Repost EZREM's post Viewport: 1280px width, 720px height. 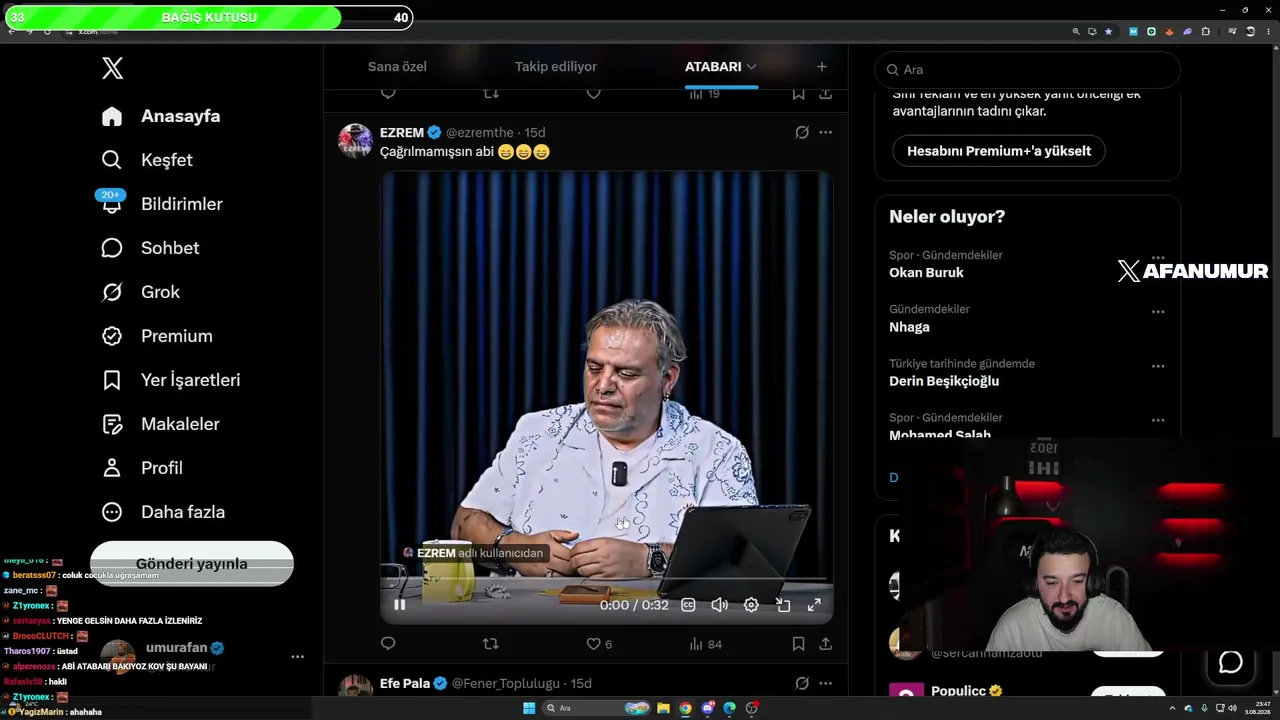pos(490,644)
